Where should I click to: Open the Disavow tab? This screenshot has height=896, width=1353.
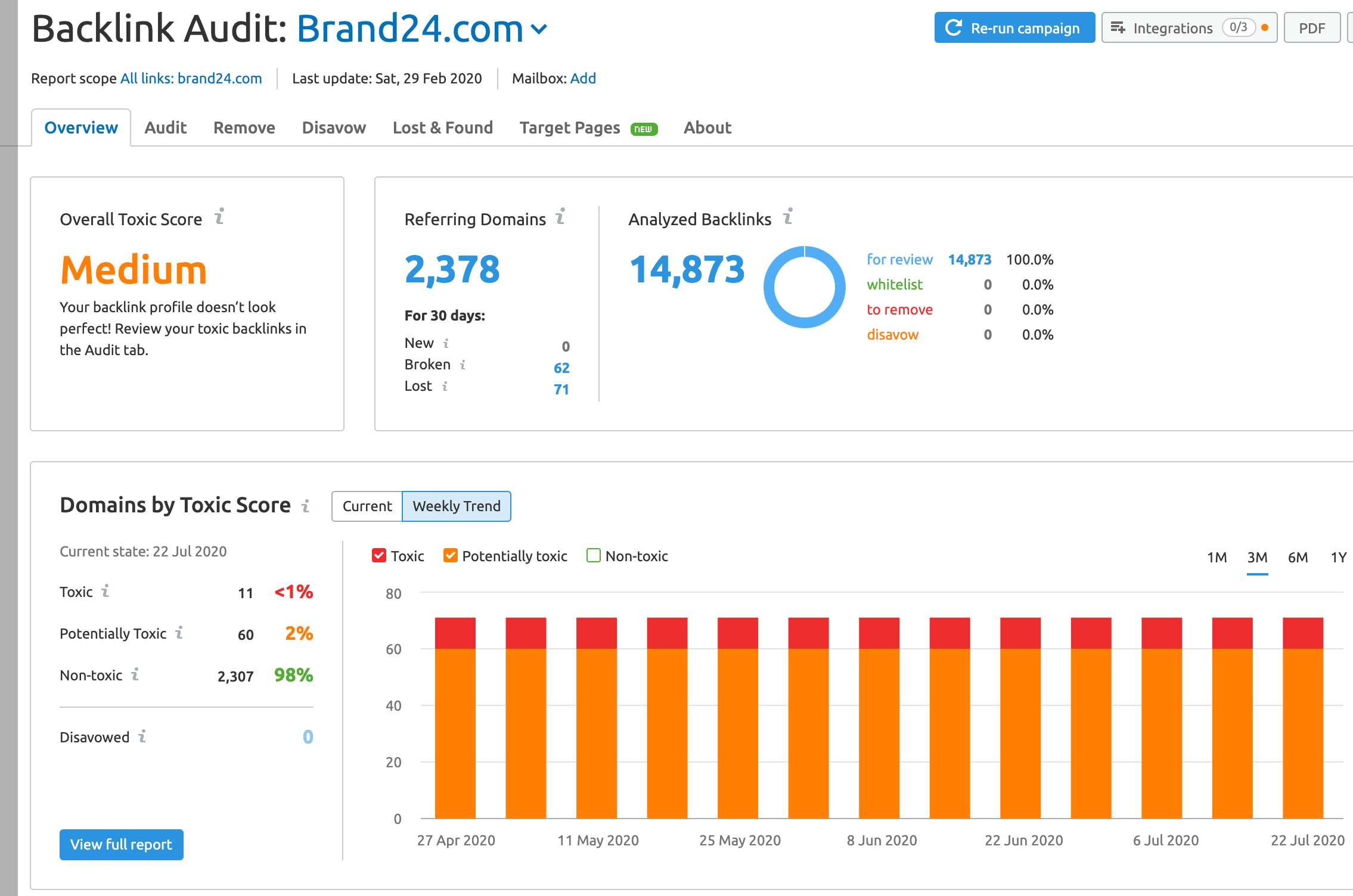334,127
